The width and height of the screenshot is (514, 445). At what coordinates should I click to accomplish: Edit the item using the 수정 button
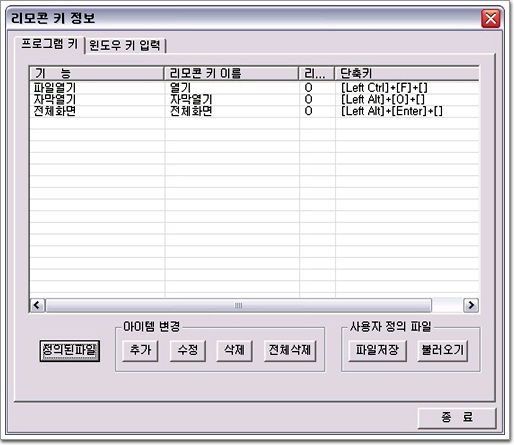pyautogui.click(x=188, y=350)
